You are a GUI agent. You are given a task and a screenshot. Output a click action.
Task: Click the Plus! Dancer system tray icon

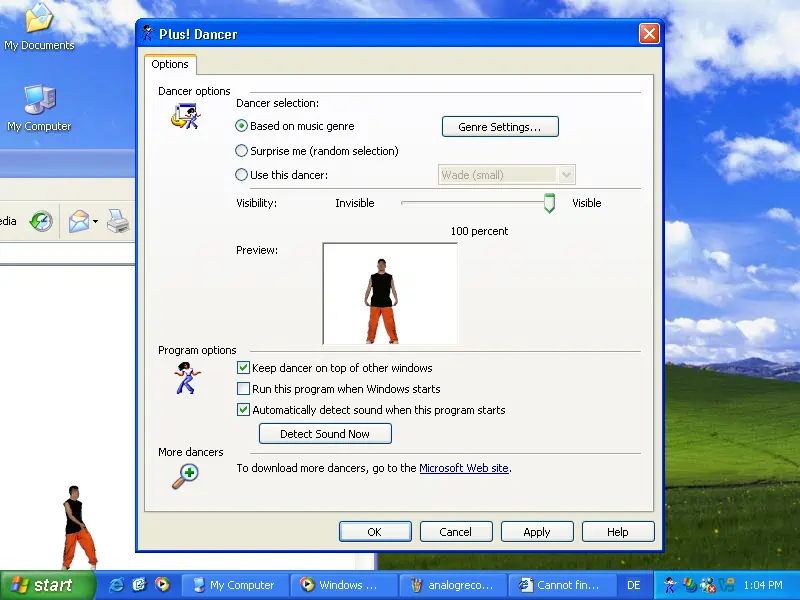point(670,585)
